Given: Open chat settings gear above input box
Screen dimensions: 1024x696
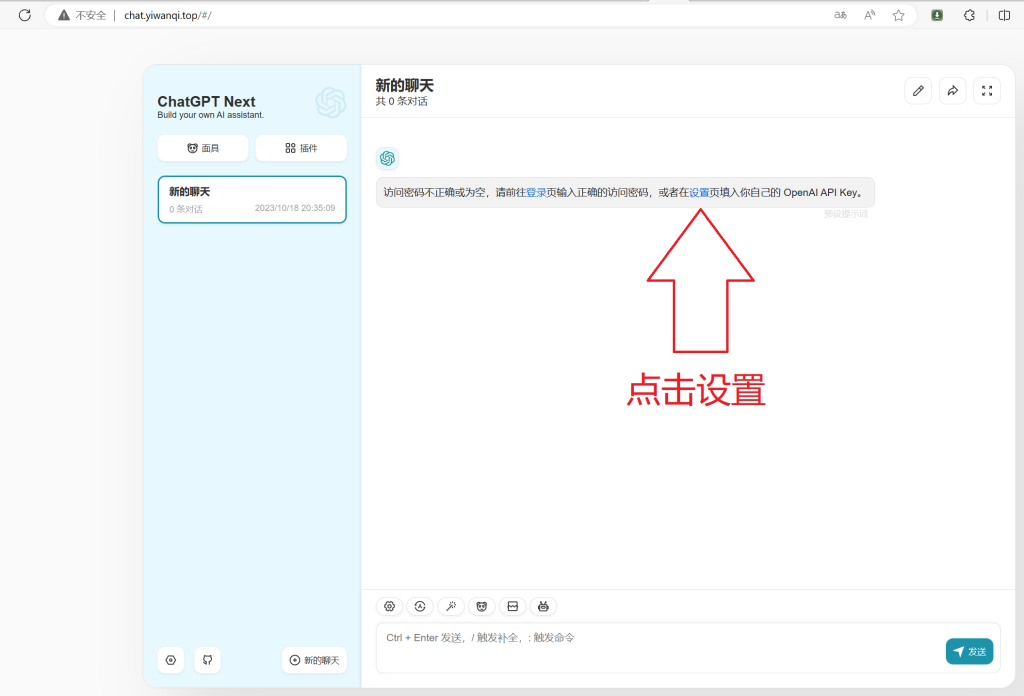Looking at the screenshot, I should tap(390, 606).
